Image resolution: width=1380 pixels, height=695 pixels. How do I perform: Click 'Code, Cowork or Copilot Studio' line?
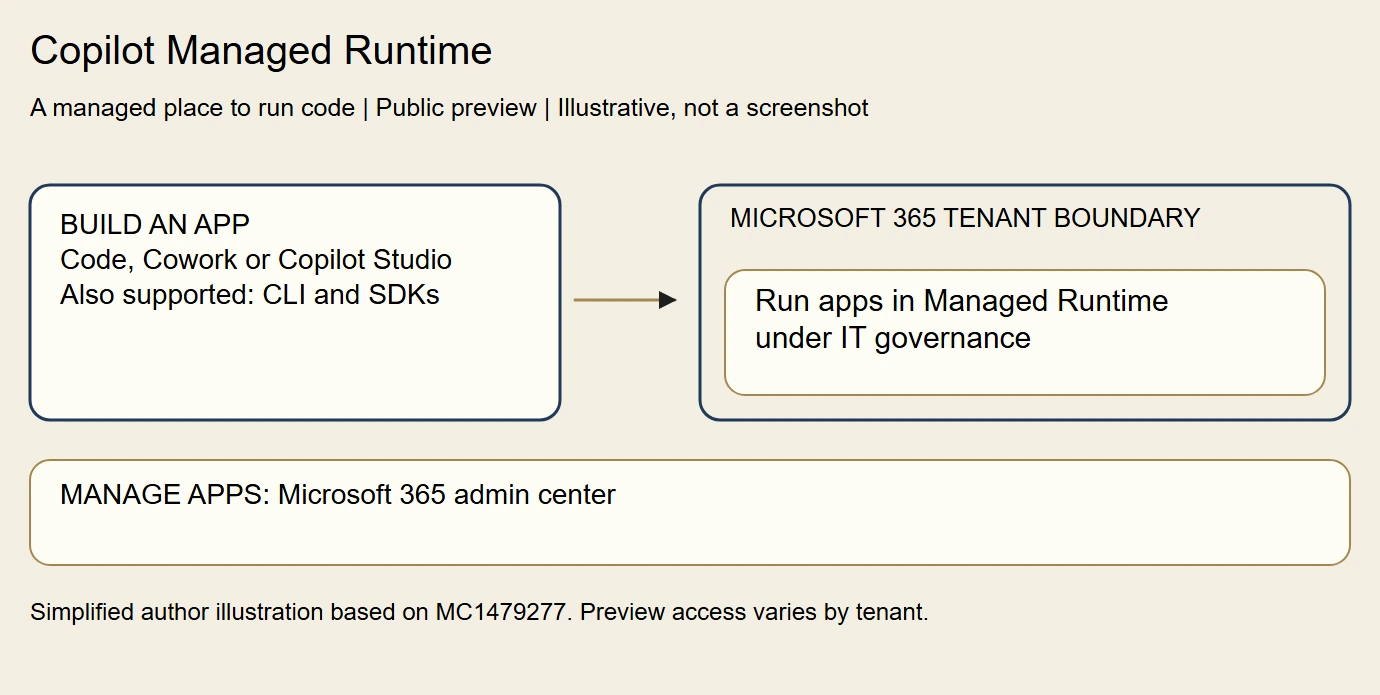coord(256,260)
